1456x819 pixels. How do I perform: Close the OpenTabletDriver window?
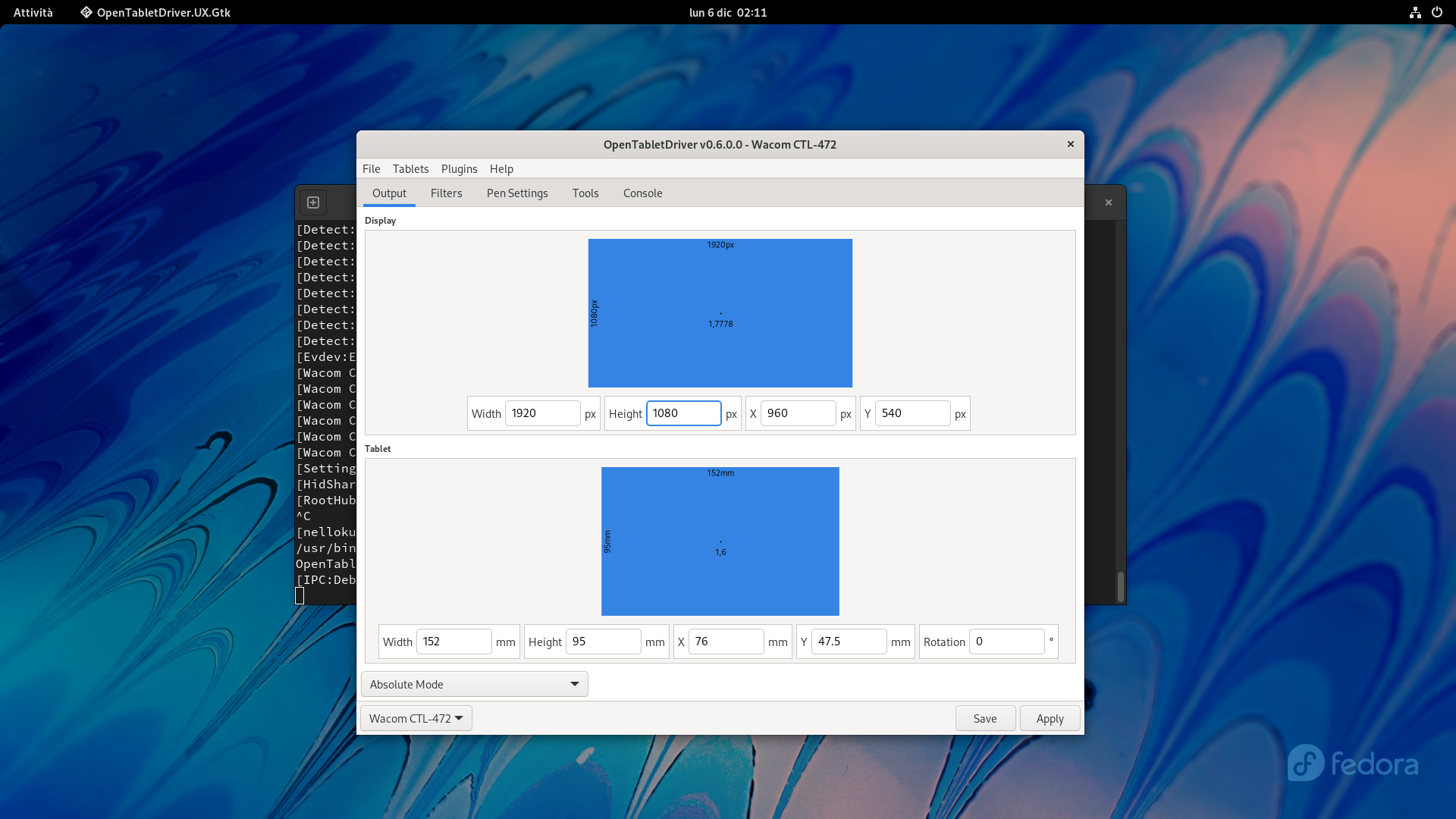tap(1071, 144)
